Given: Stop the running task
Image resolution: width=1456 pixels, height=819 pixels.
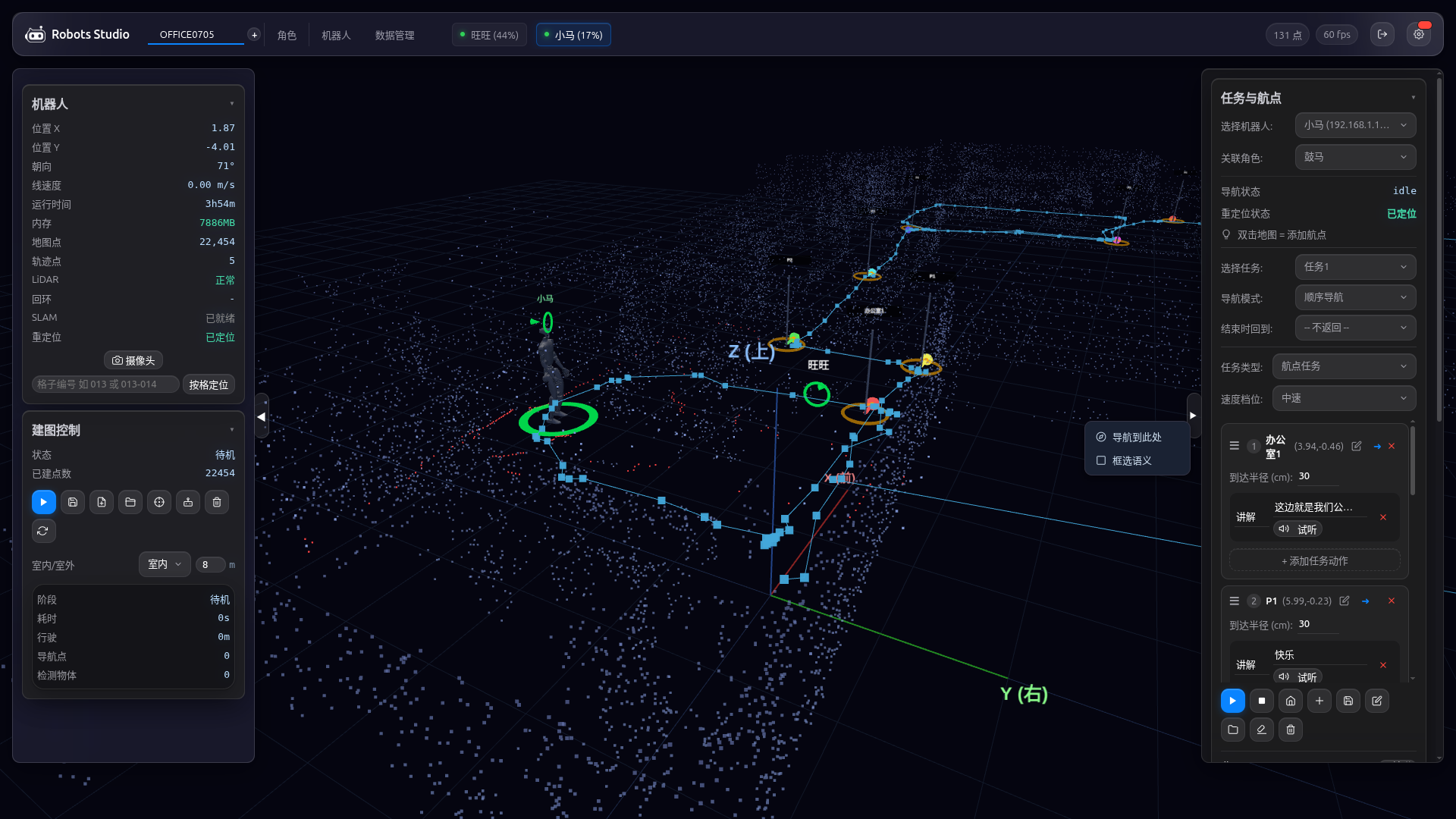Looking at the screenshot, I should click(1262, 701).
